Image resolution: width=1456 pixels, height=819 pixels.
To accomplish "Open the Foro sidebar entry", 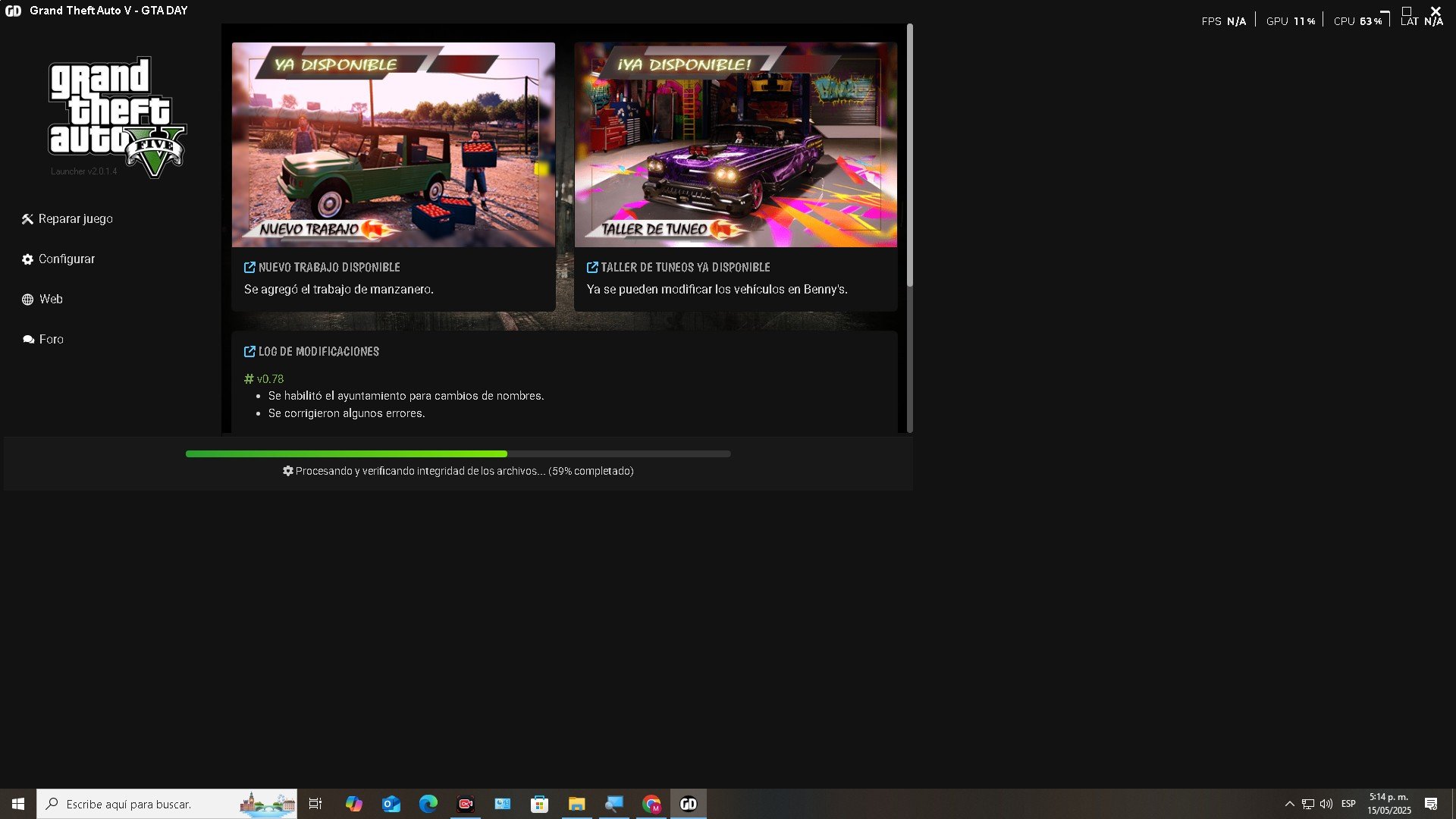I will pyautogui.click(x=52, y=340).
